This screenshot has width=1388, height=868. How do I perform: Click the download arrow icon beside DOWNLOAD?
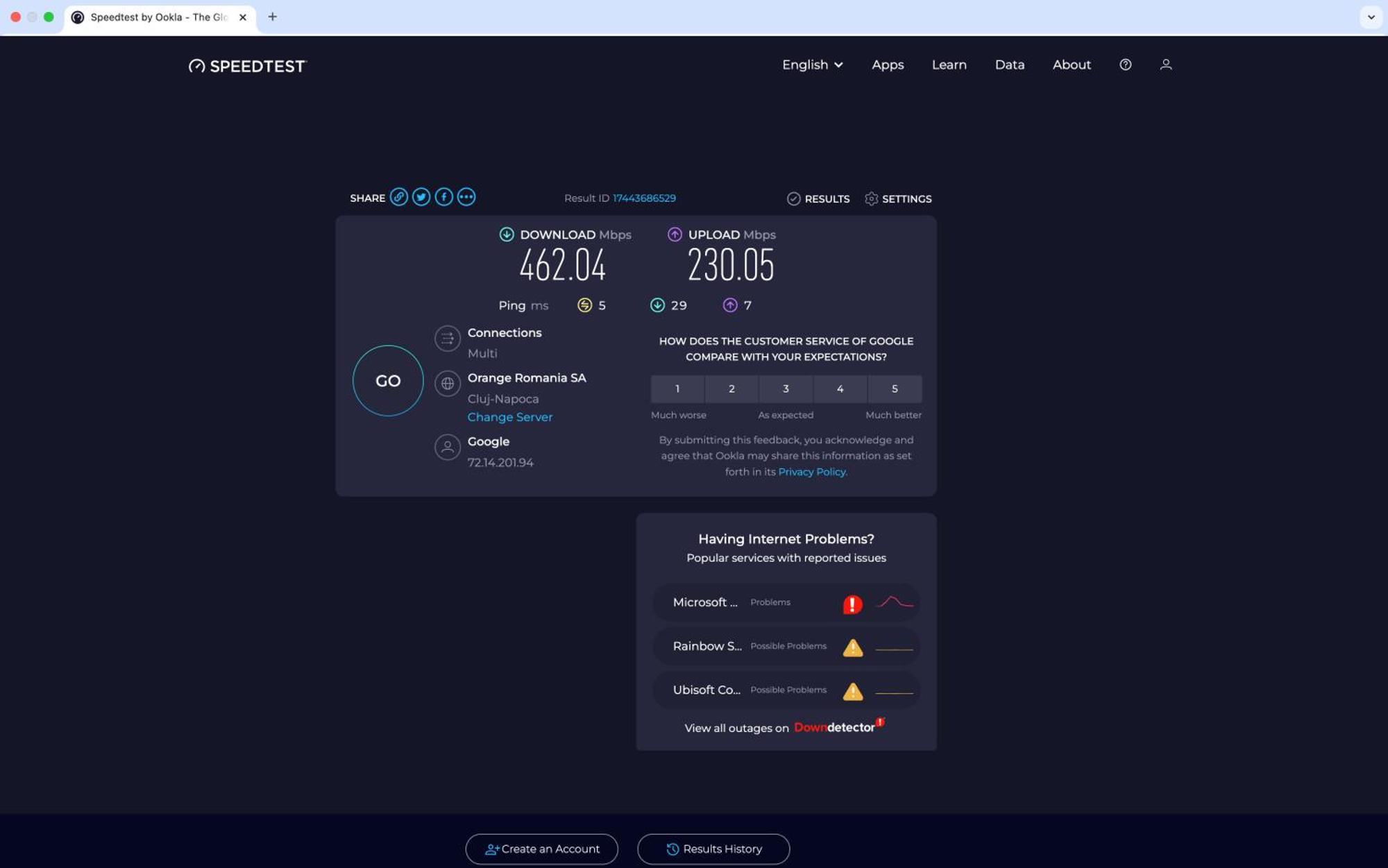click(x=507, y=235)
